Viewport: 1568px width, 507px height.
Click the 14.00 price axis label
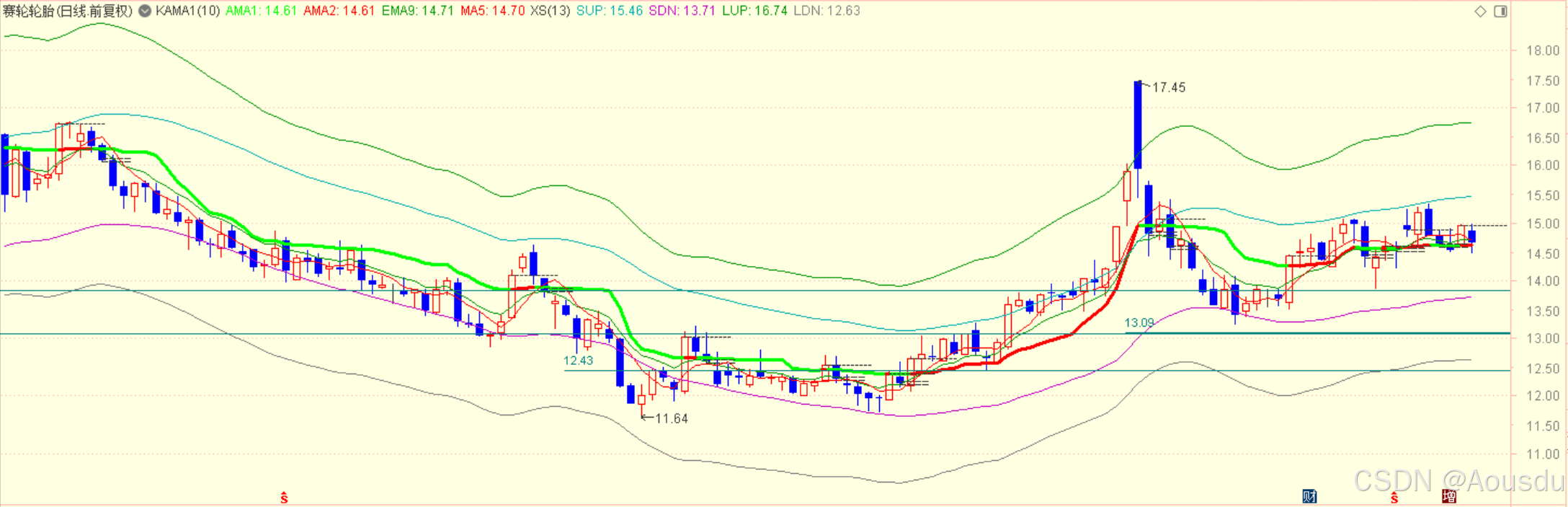coord(1543,281)
